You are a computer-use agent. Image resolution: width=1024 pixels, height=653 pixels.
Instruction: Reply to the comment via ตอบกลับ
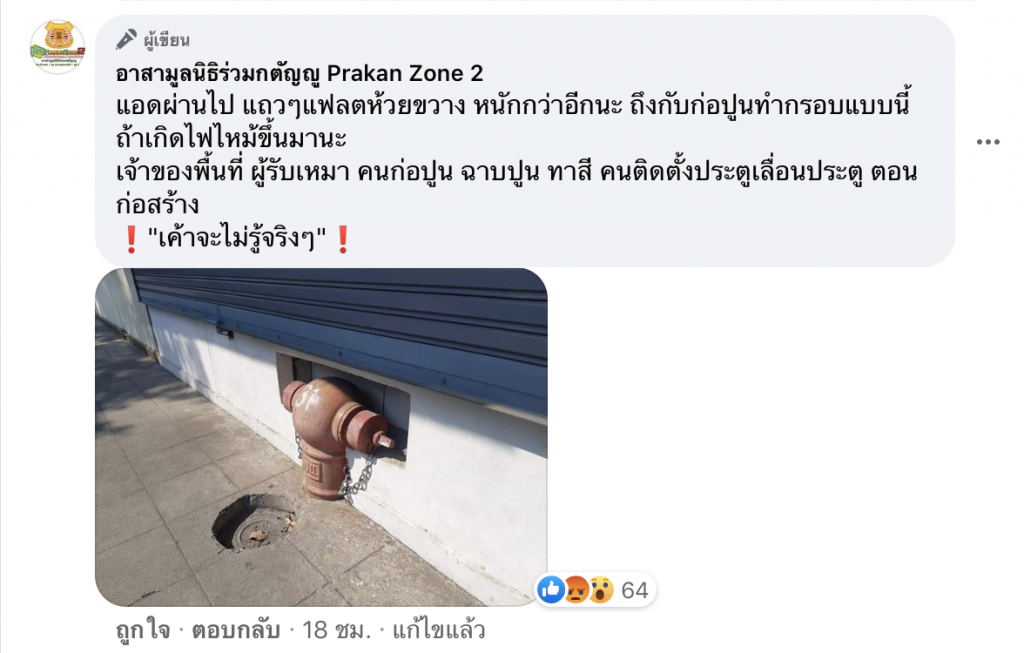pyautogui.click(x=236, y=630)
